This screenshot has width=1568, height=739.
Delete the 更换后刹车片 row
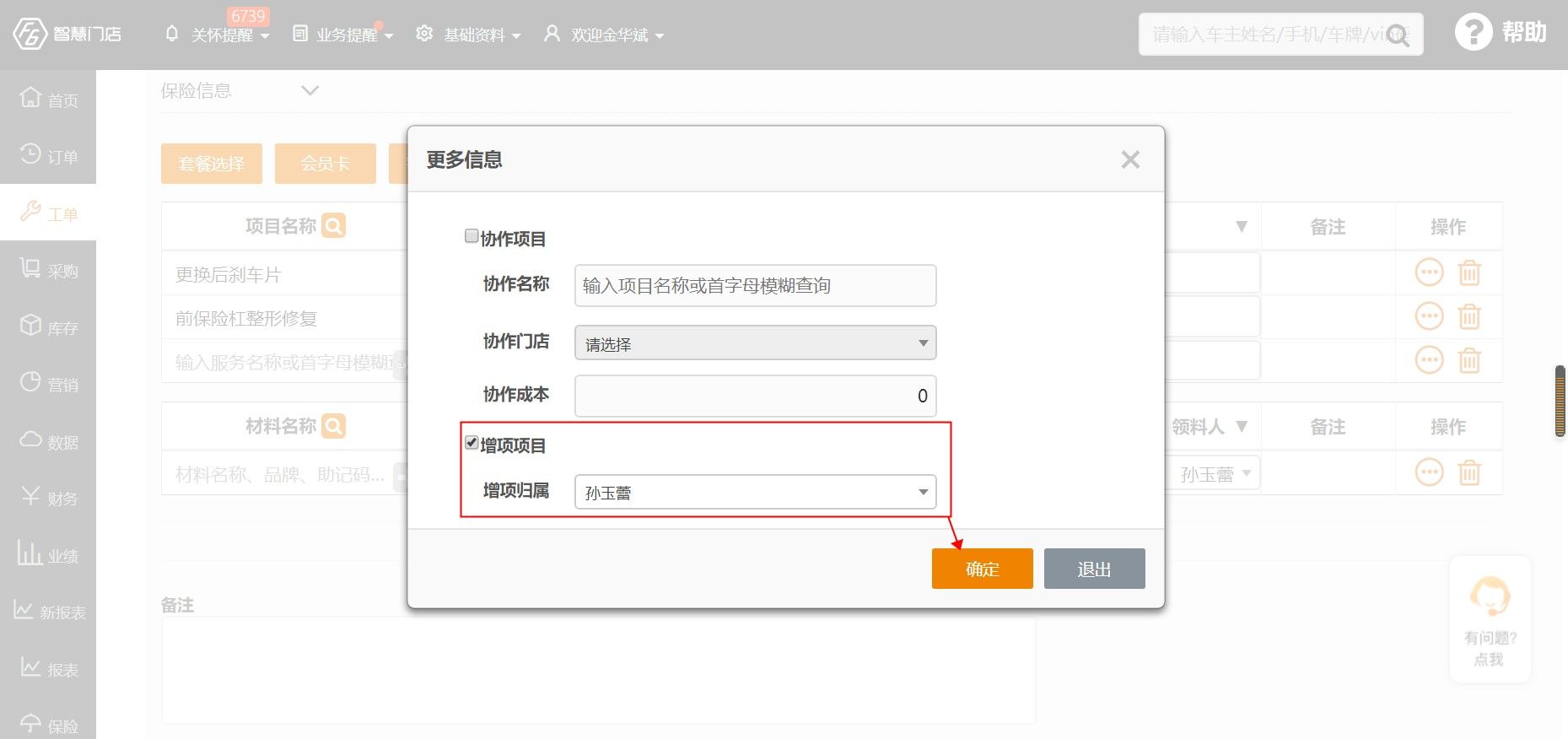click(1469, 272)
